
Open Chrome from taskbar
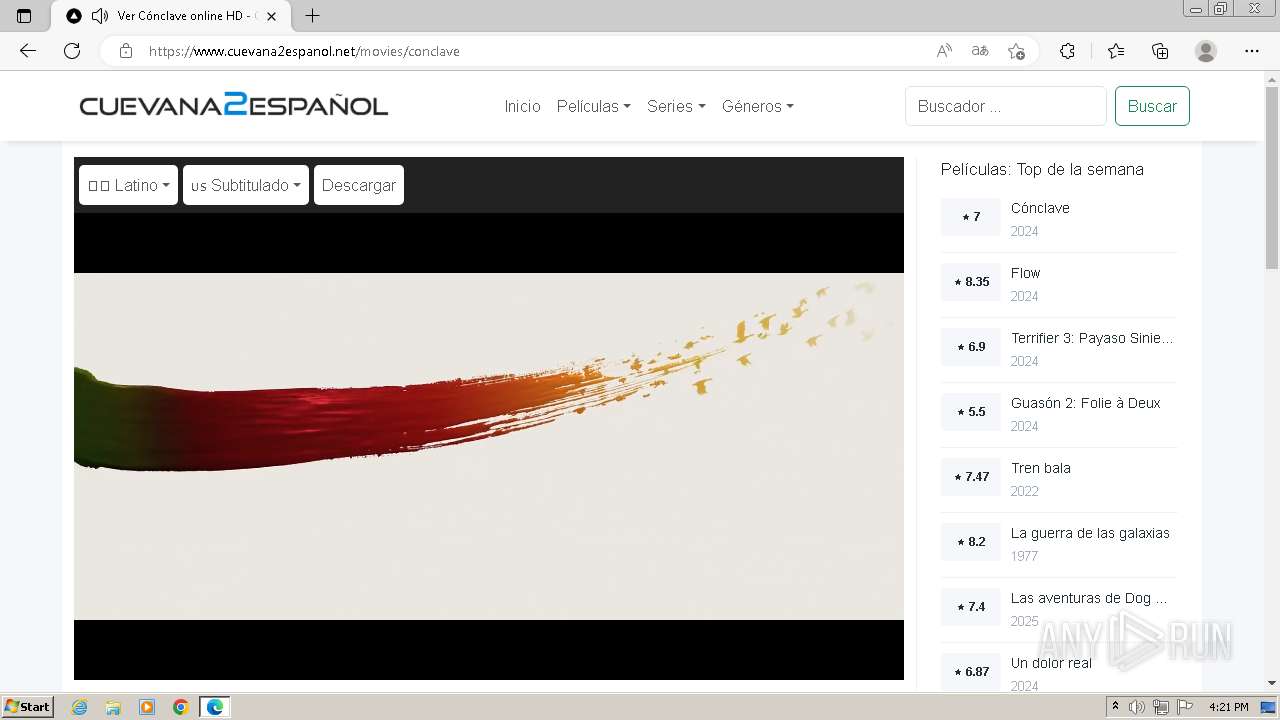pos(181,707)
